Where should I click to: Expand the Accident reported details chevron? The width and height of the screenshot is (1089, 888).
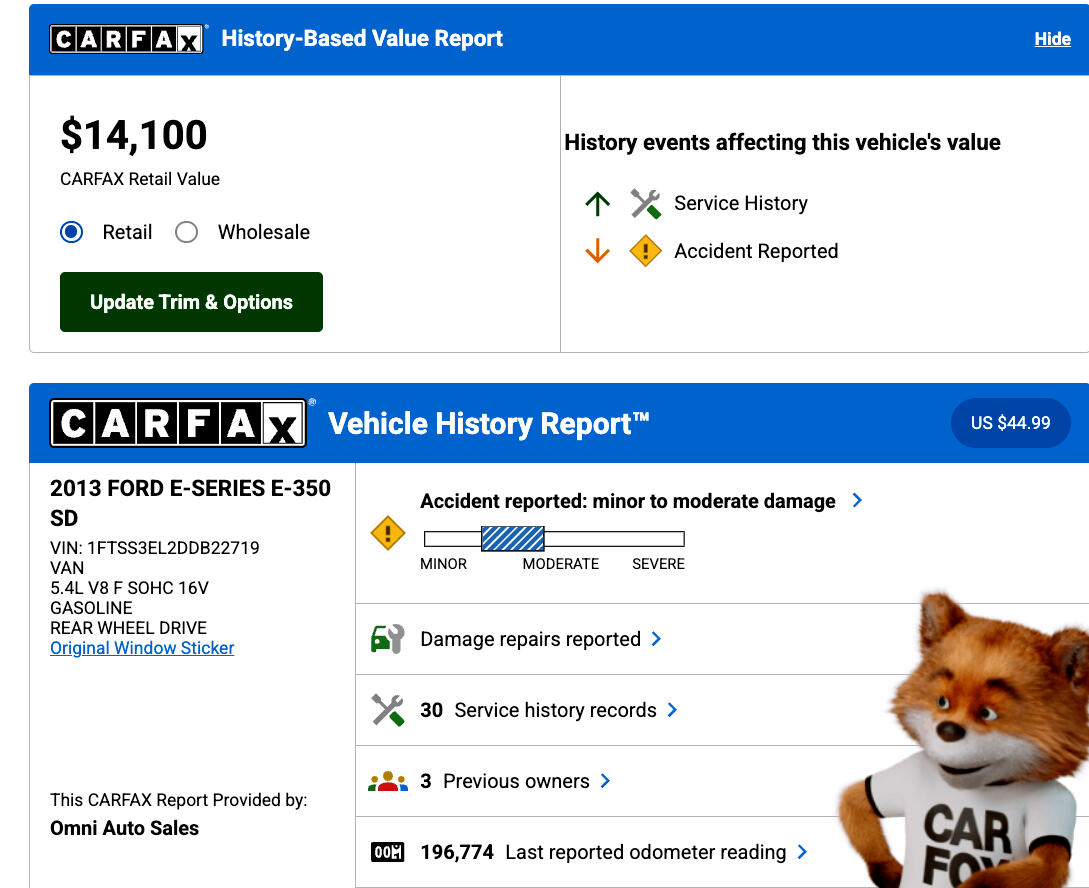click(857, 500)
